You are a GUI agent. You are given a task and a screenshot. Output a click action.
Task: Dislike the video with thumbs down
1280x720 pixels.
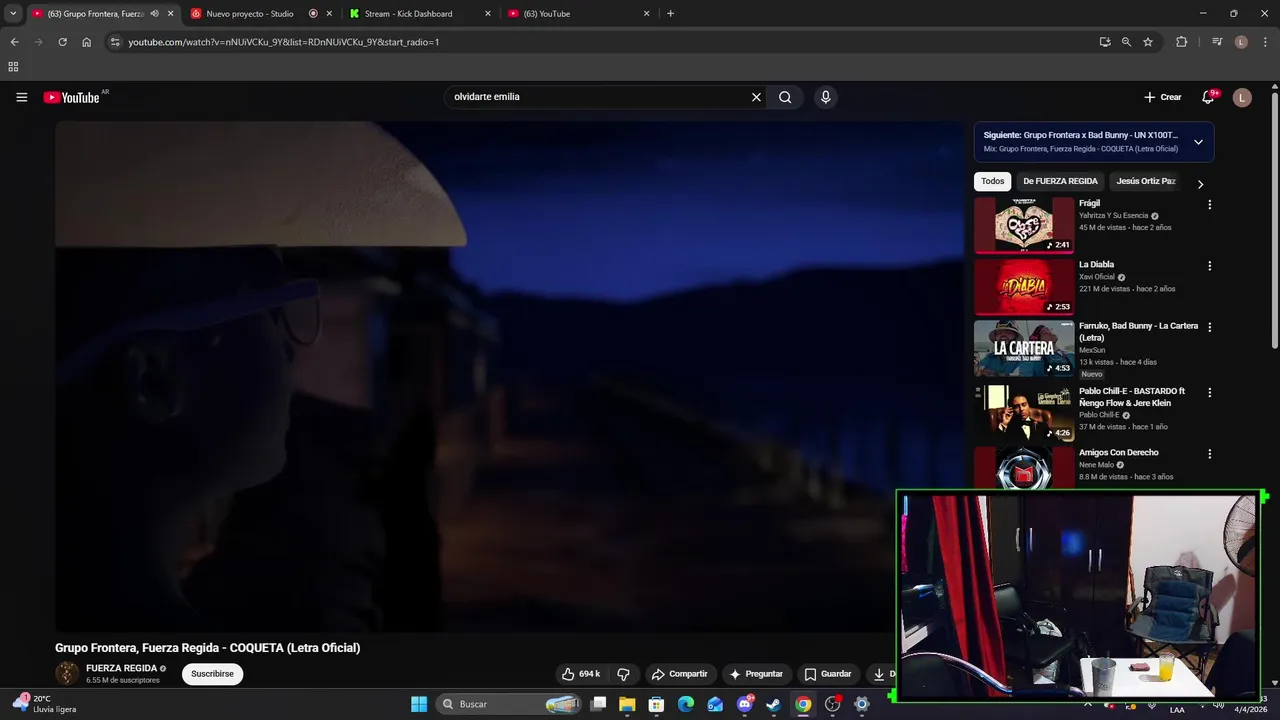pos(623,674)
